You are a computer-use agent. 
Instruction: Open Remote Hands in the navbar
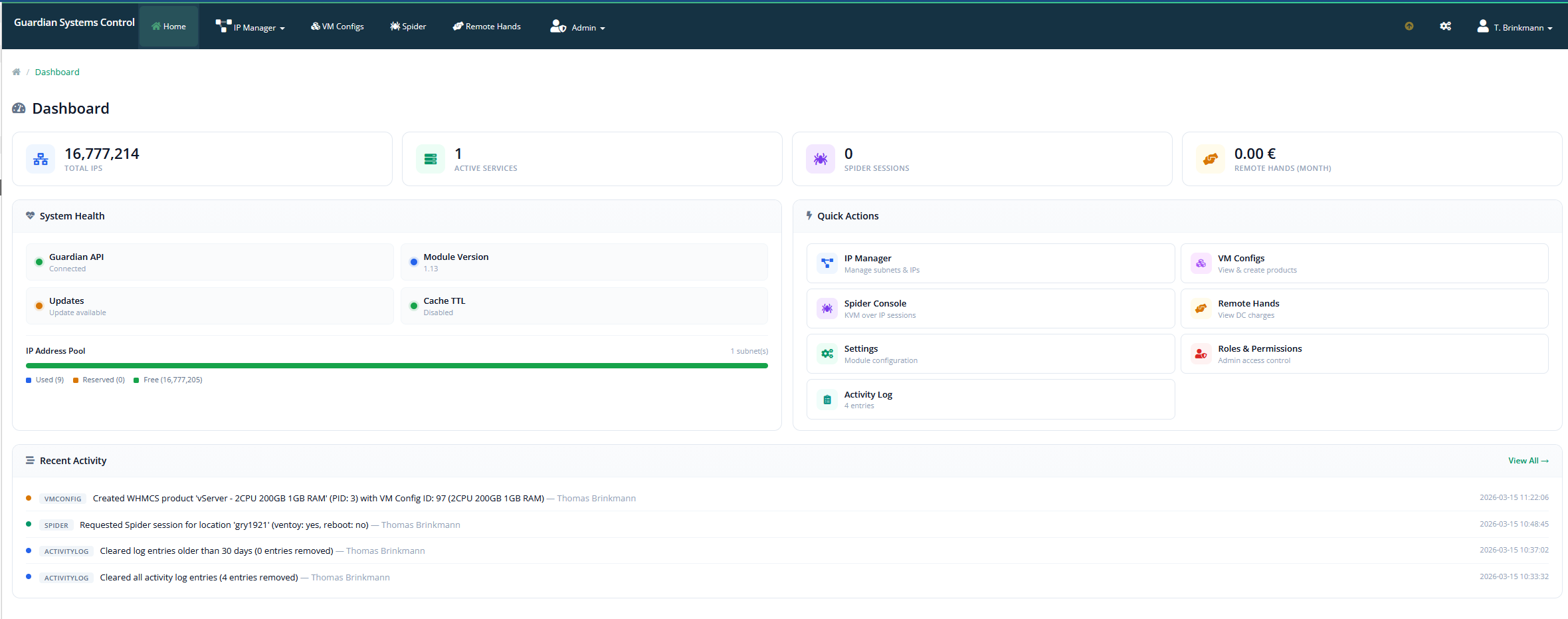[x=487, y=27]
